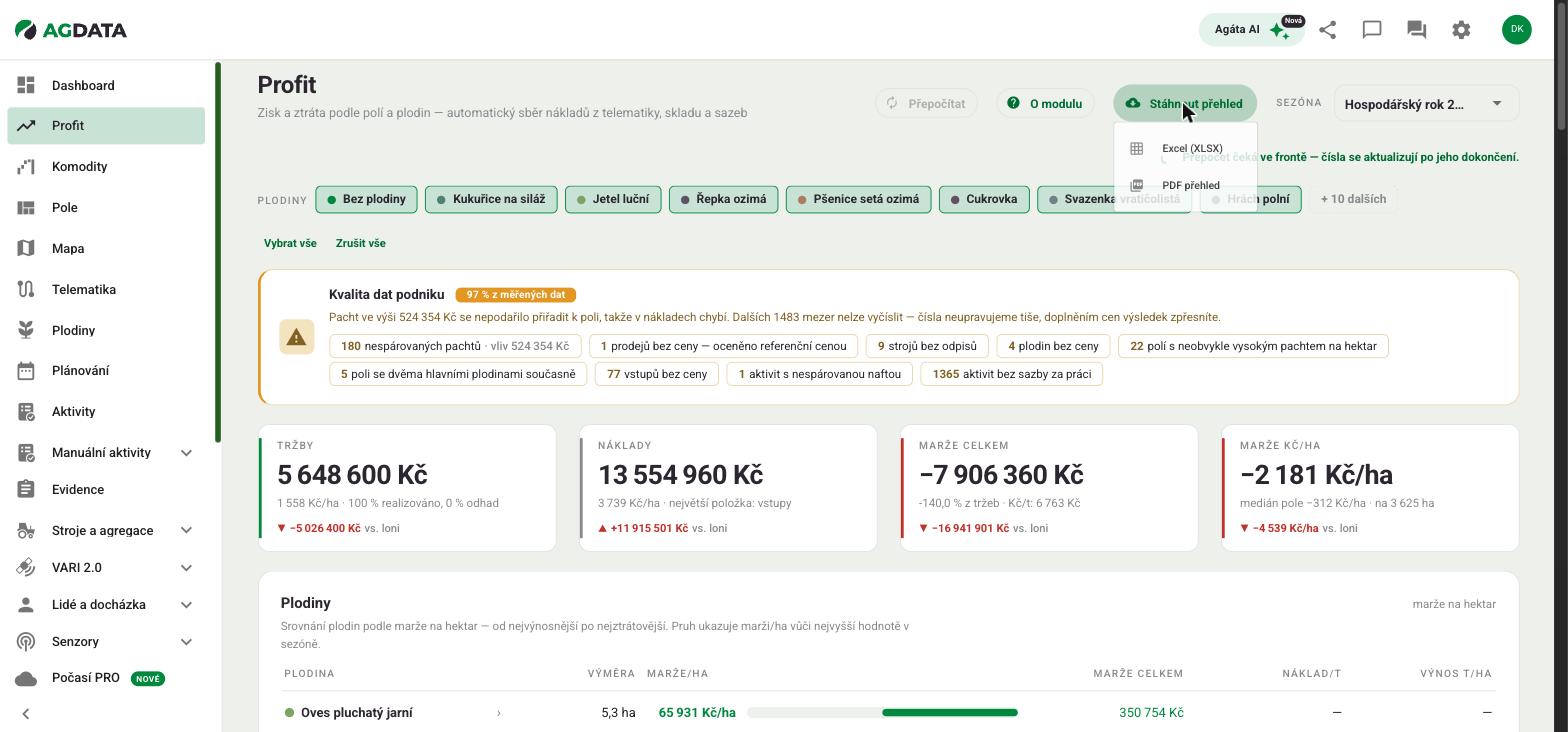Screen dimensions: 1568x732
Task: Open the DK user avatar
Action: pos(1517,29)
